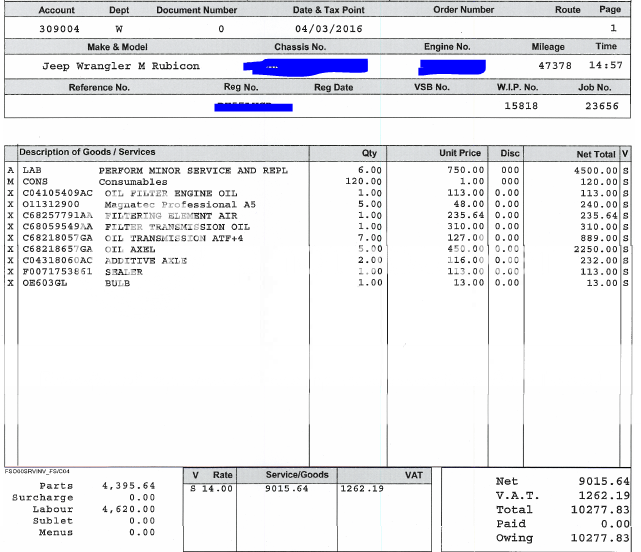641x552 pixels.
Task: Click the SEALER description
Action: click(124, 272)
